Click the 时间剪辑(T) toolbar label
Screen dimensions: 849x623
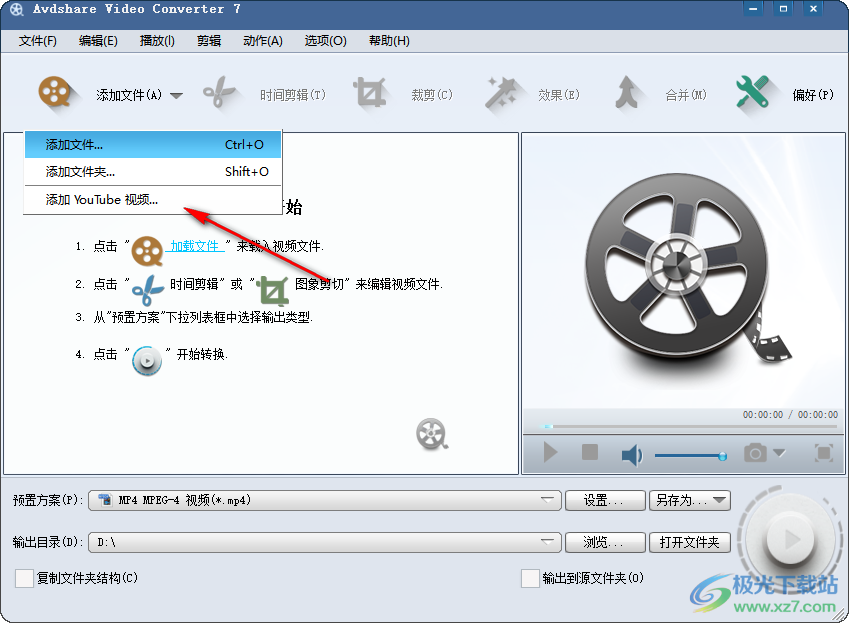(x=293, y=95)
